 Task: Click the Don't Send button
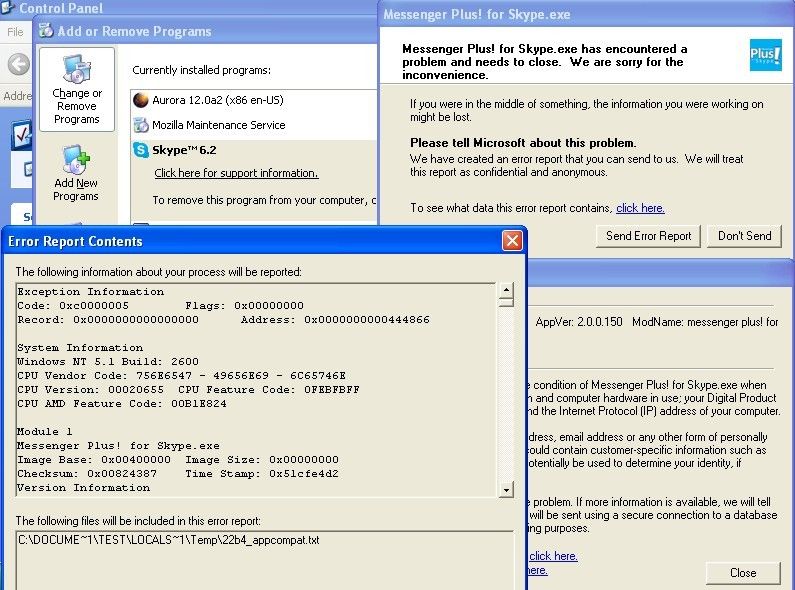coord(744,236)
